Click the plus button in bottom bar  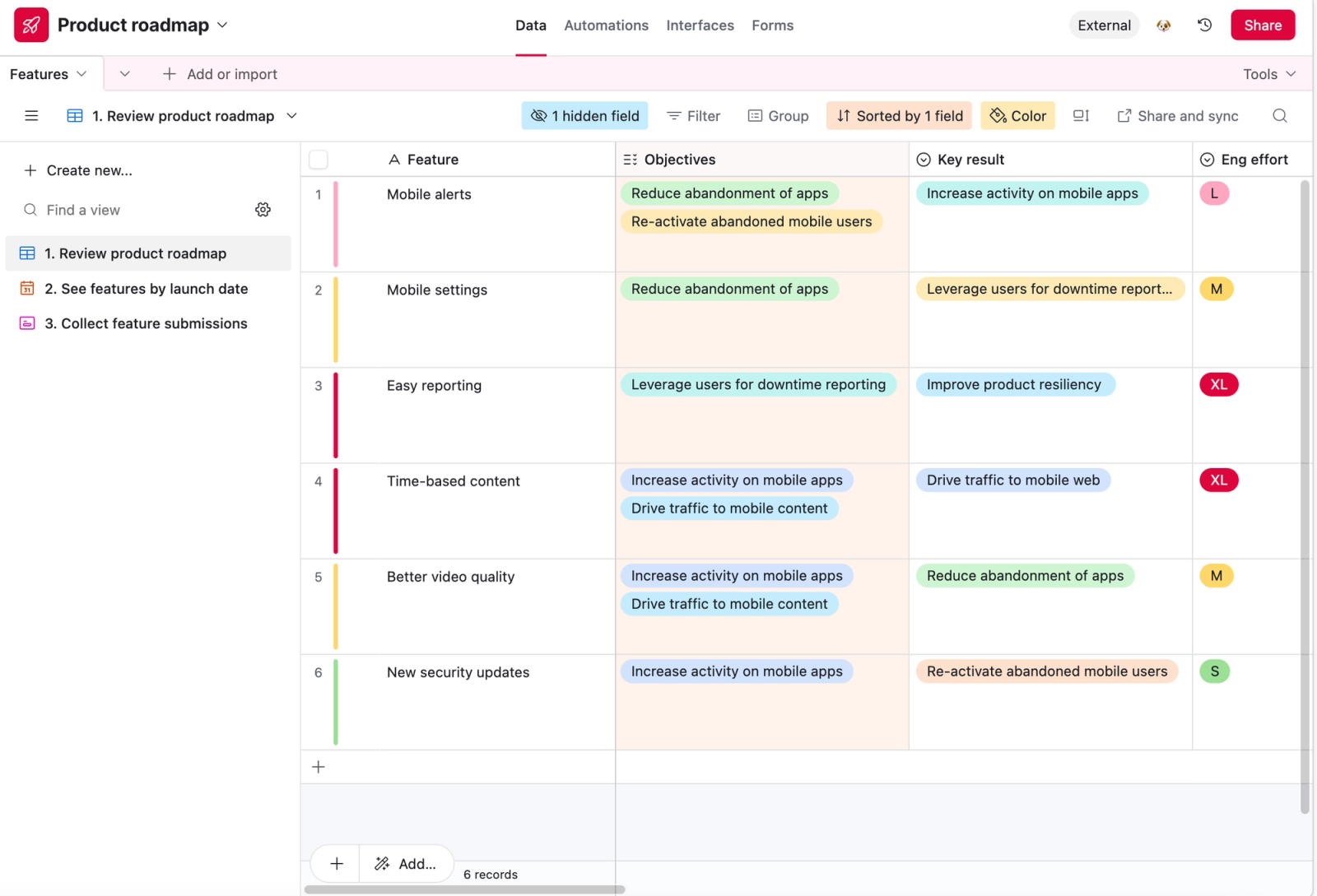click(x=337, y=864)
